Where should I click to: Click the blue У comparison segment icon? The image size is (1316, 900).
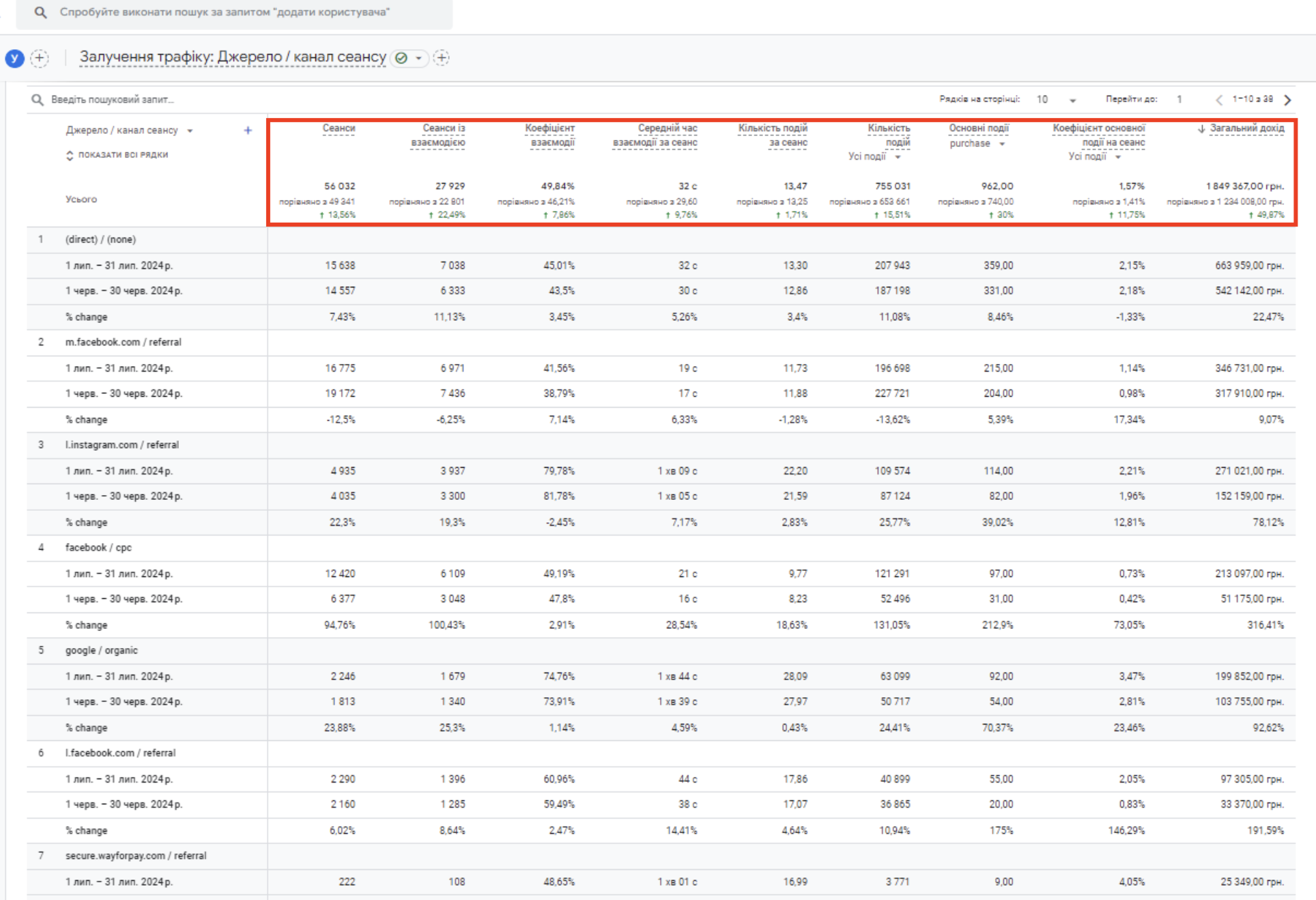(14, 59)
